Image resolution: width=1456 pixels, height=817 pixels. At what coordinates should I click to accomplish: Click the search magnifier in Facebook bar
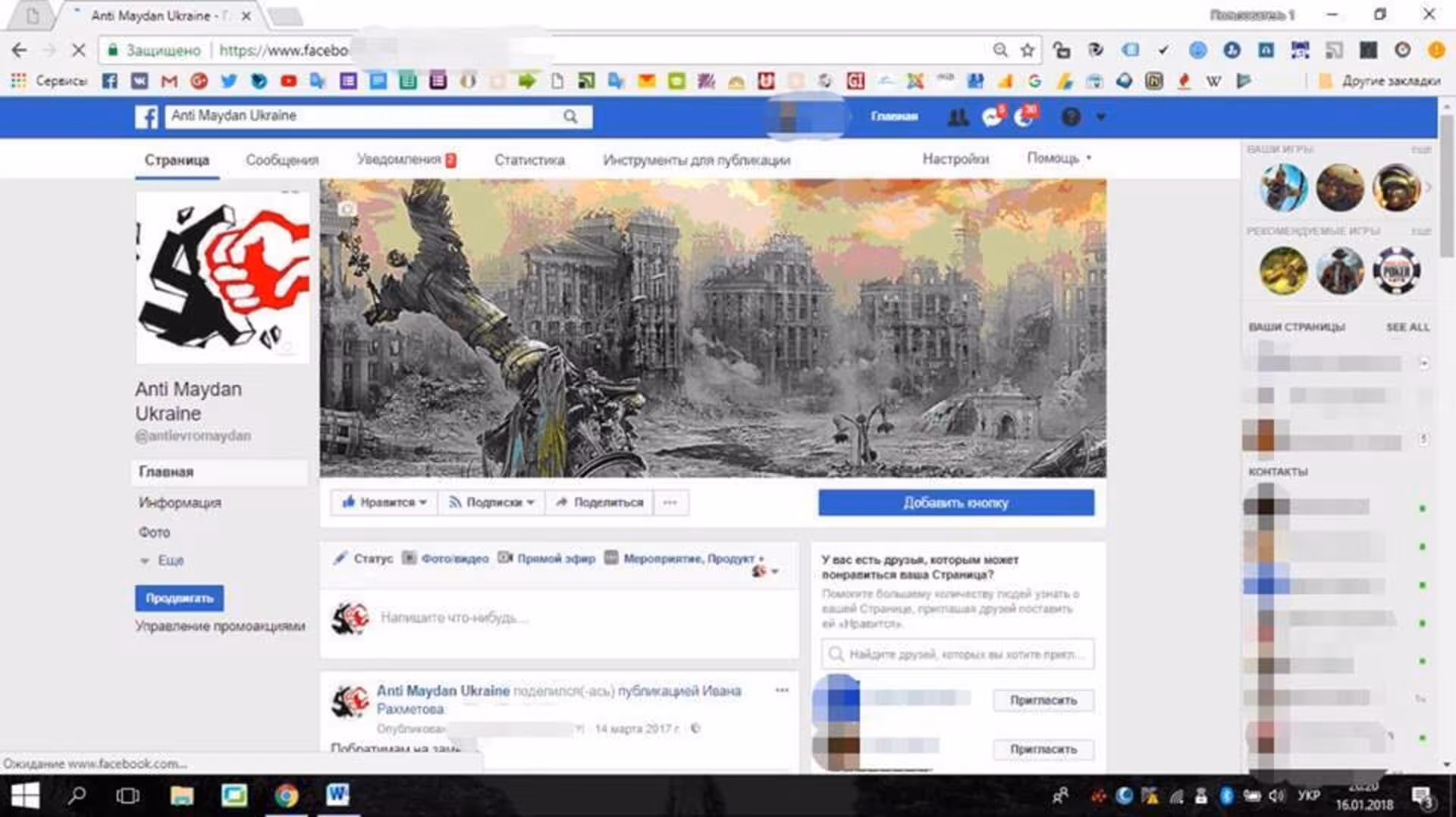click(x=570, y=117)
